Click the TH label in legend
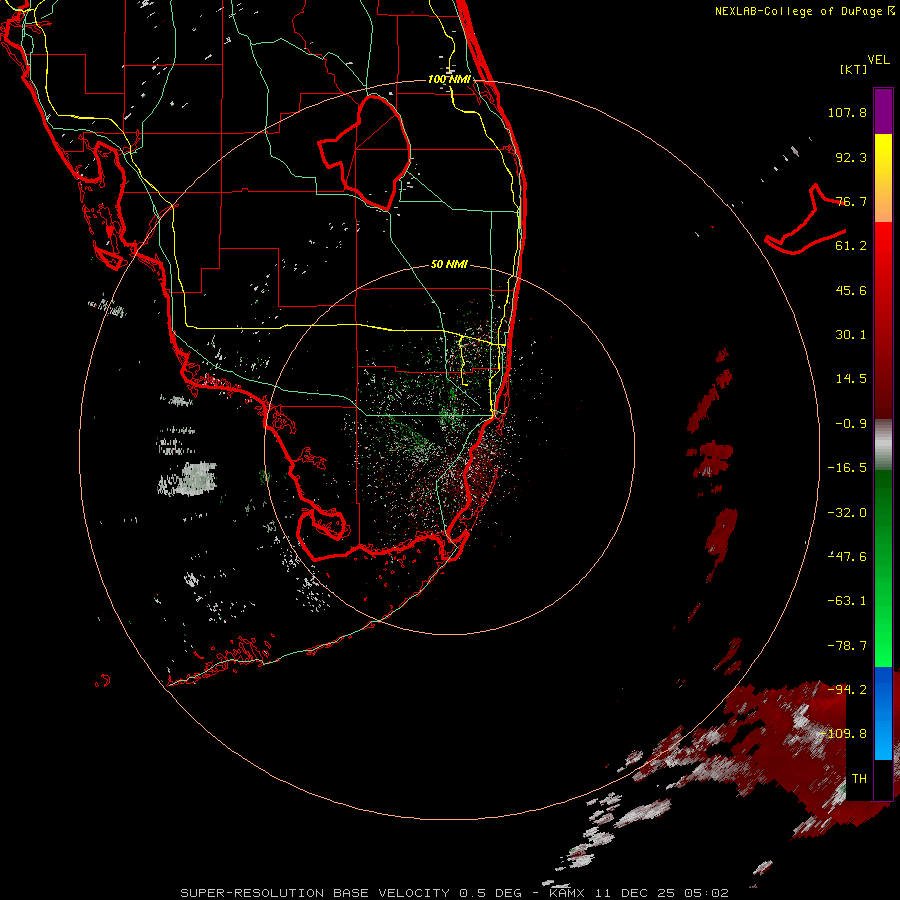Viewport: 900px width, 900px height. [x=859, y=779]
